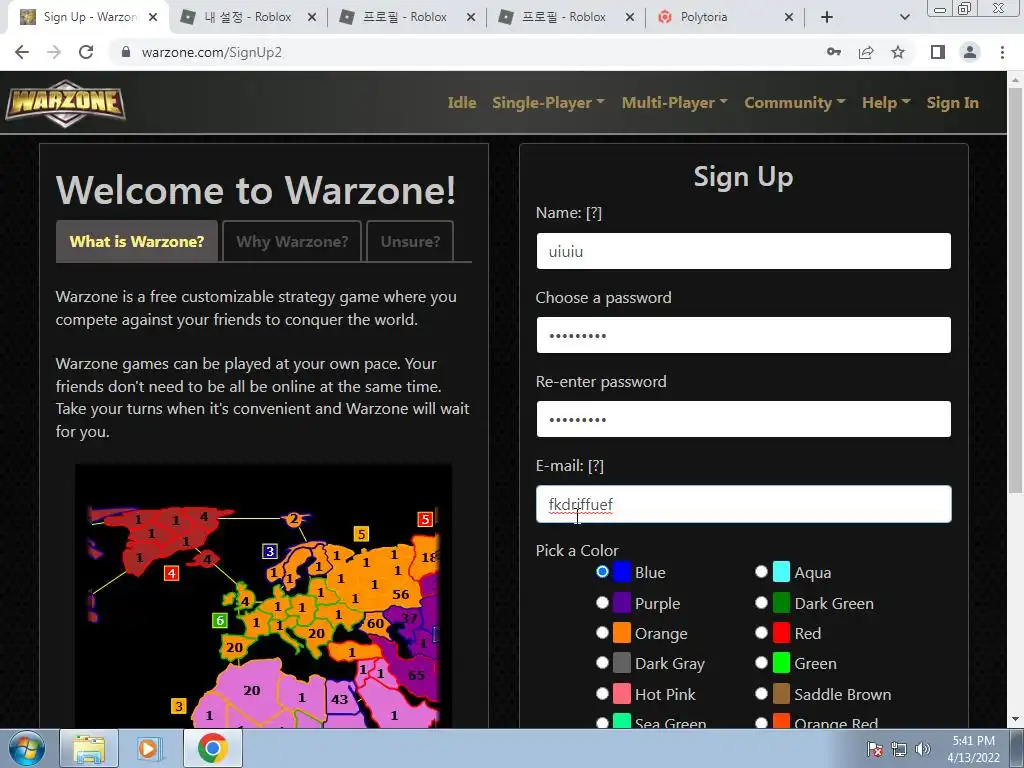Switch to What is Warzone? tab
The width and height of the screenshot is (1024, 768).
(136, 242)
